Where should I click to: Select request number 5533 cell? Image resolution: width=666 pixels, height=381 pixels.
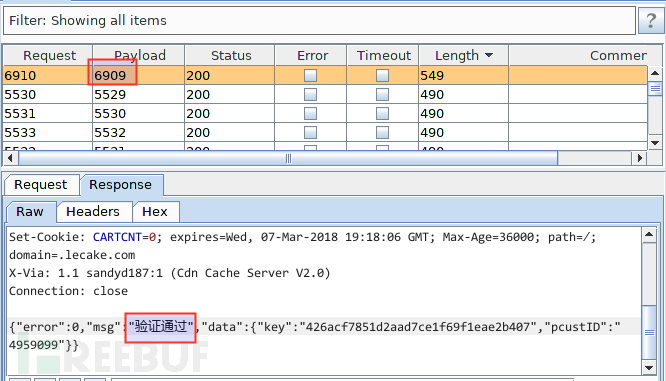pyautogui.click(x=48, y=133)
